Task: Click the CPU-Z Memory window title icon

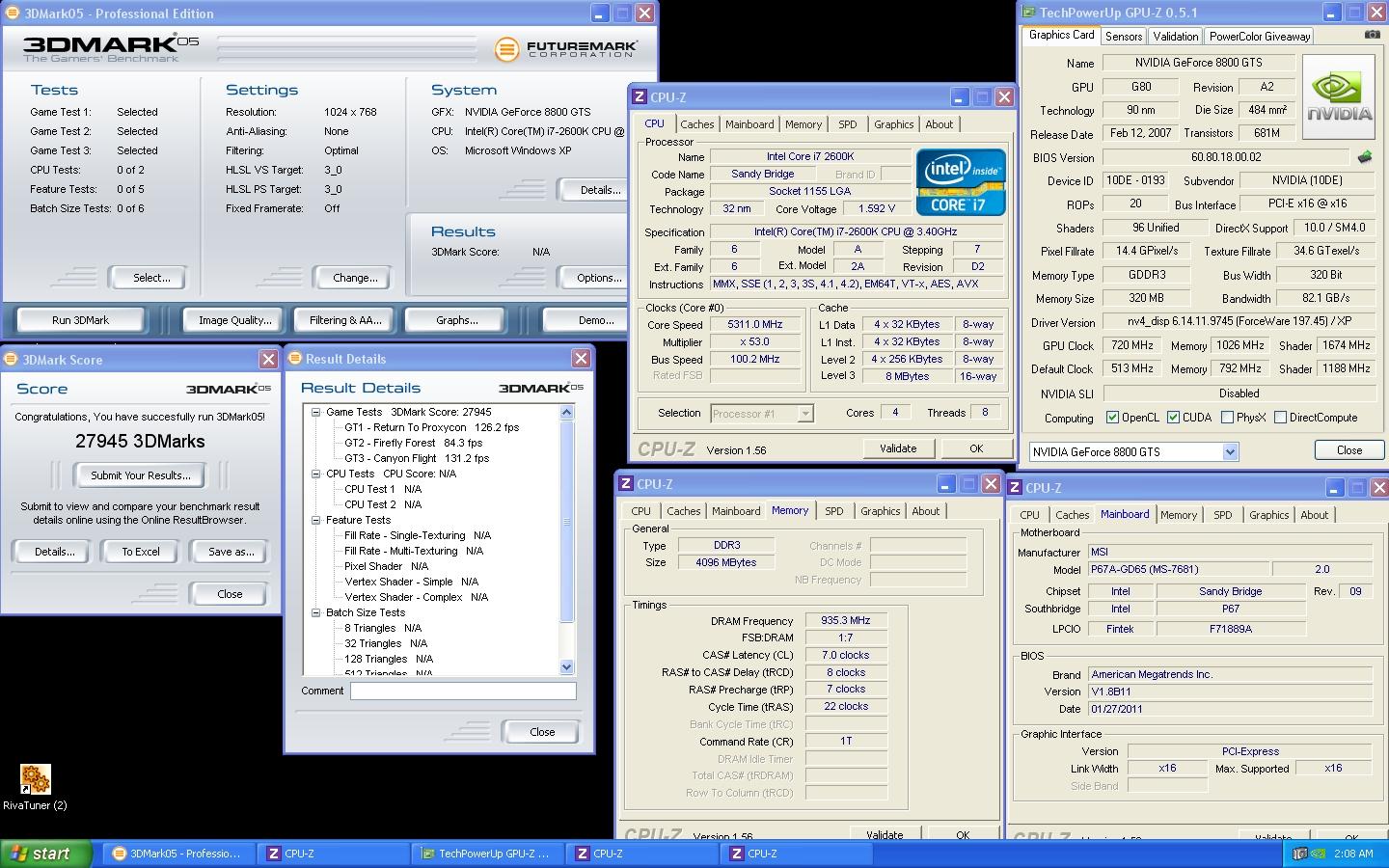Action: click(625, 484)
